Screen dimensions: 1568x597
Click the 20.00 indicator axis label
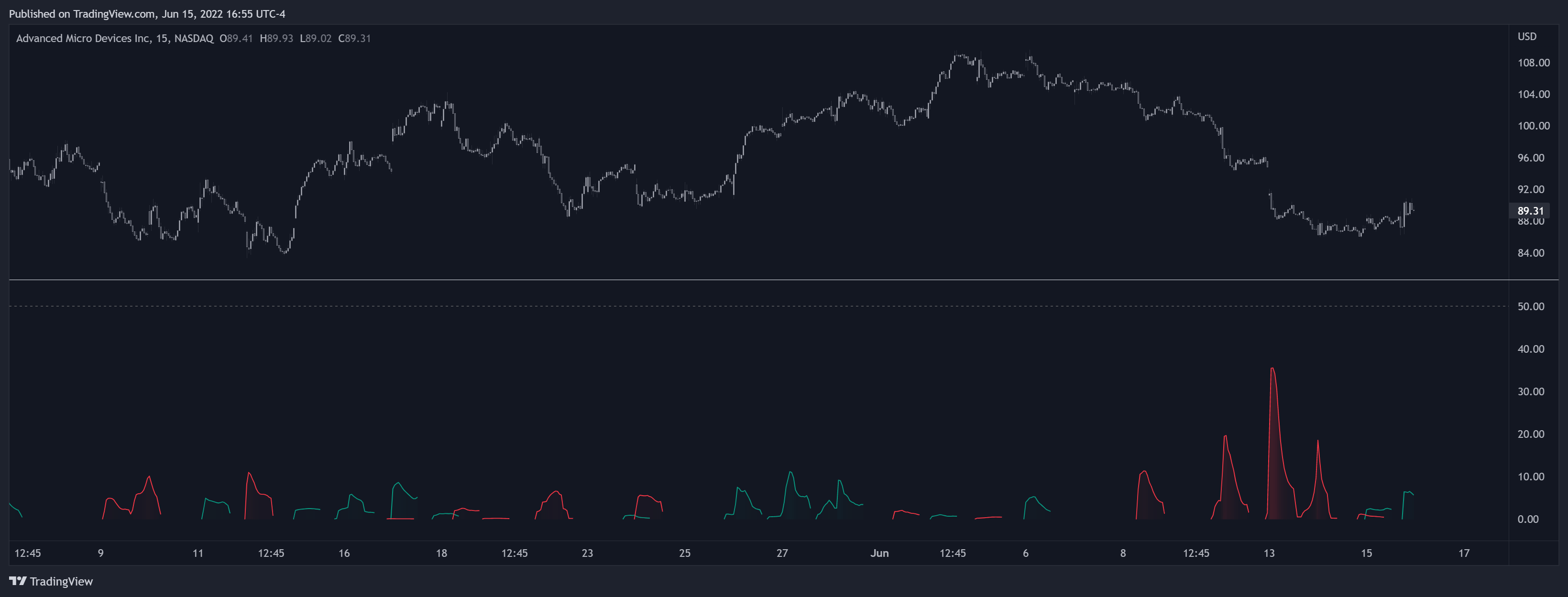click(1530, 434)
